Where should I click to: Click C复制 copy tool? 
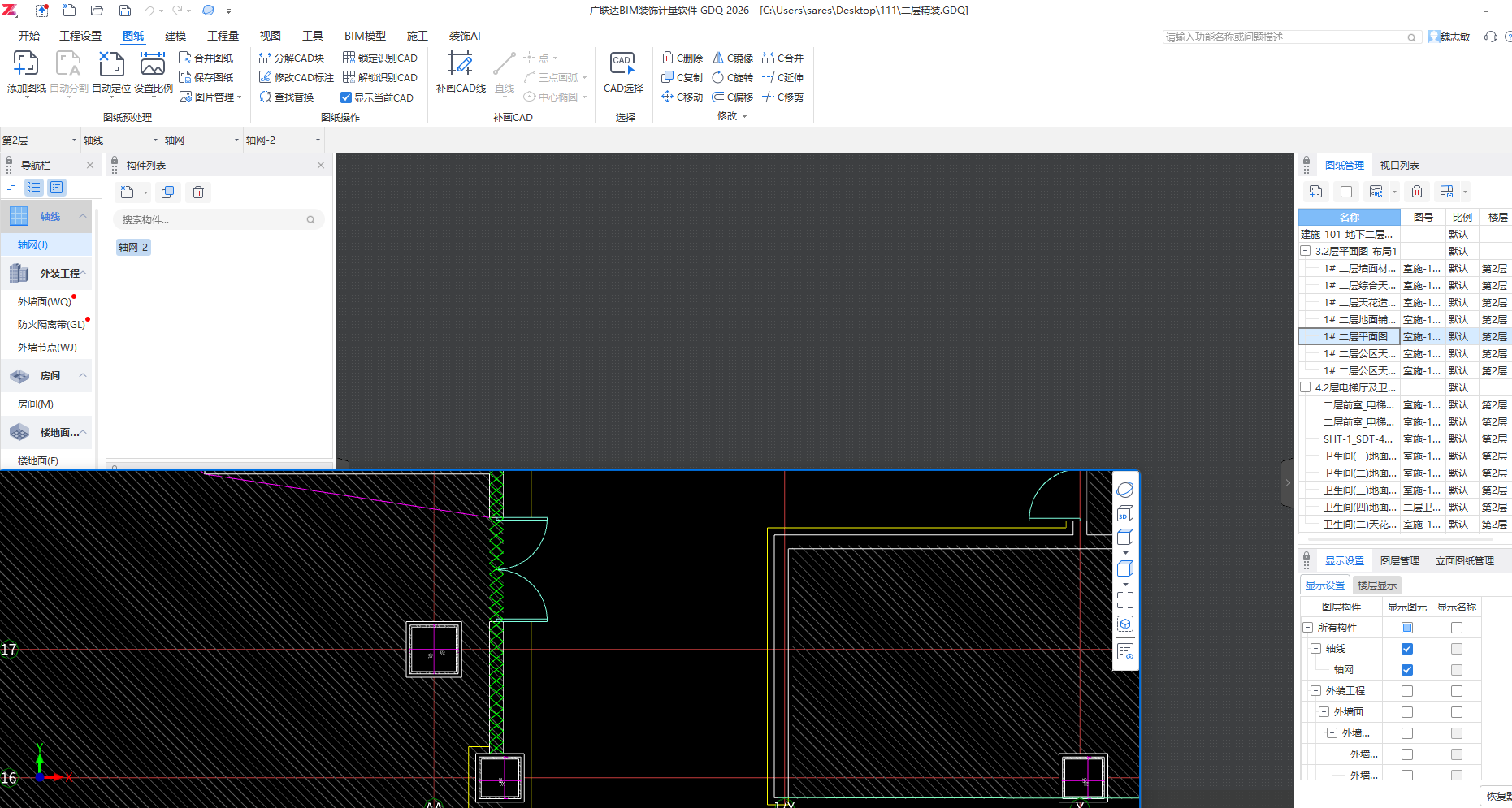[x=682, y=77]
